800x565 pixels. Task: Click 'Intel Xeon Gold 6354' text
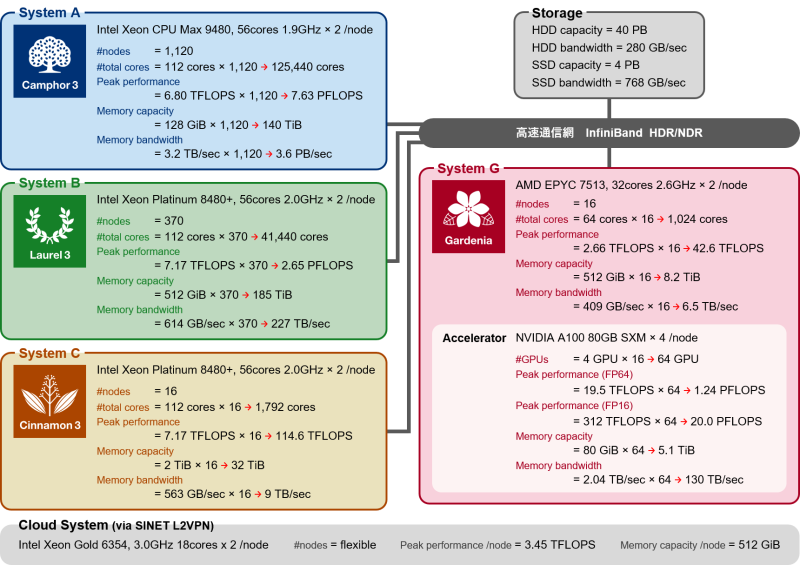point(74,545)
